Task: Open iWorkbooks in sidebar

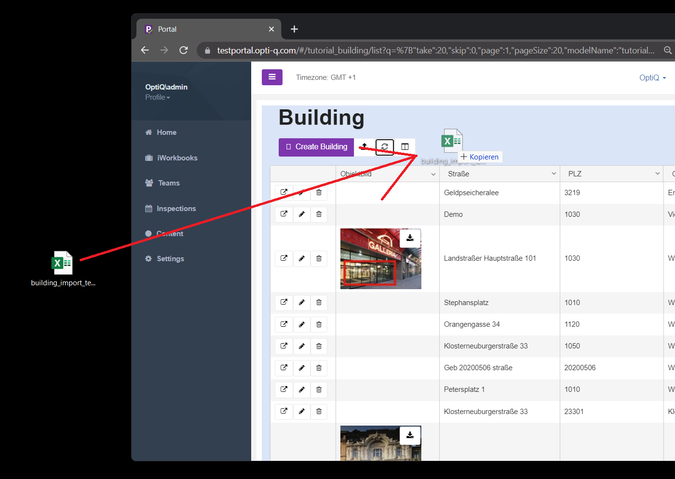Action: tap(177, 158)
